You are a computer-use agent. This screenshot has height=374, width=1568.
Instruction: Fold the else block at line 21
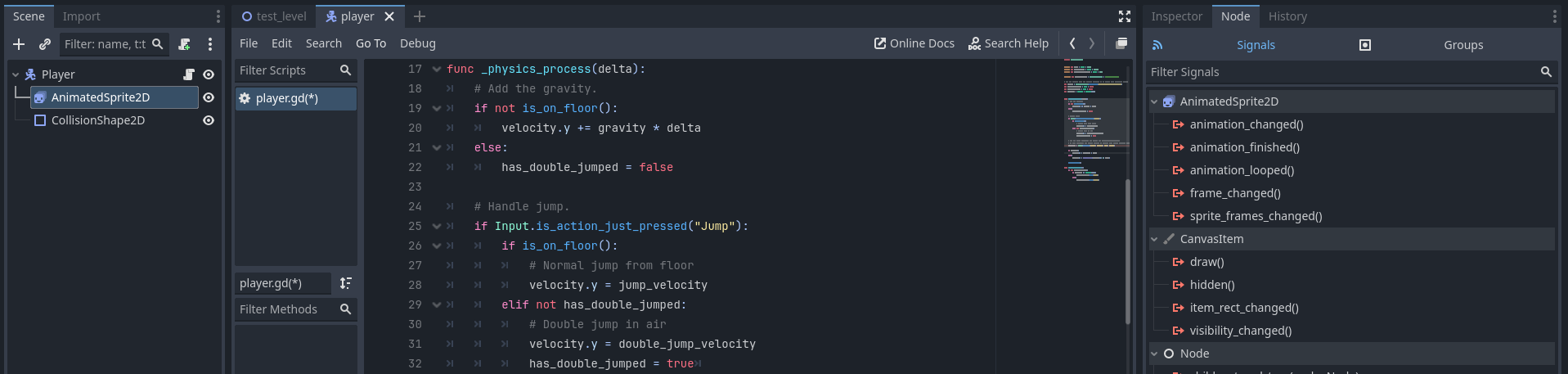[x=437, y=148]
